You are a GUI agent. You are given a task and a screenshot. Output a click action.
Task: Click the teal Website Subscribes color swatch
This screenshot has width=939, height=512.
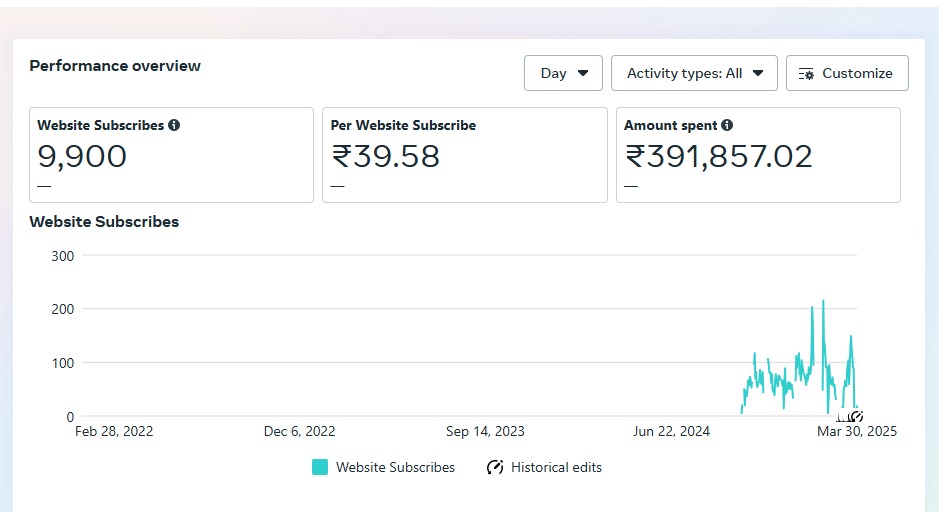point(320,467)
